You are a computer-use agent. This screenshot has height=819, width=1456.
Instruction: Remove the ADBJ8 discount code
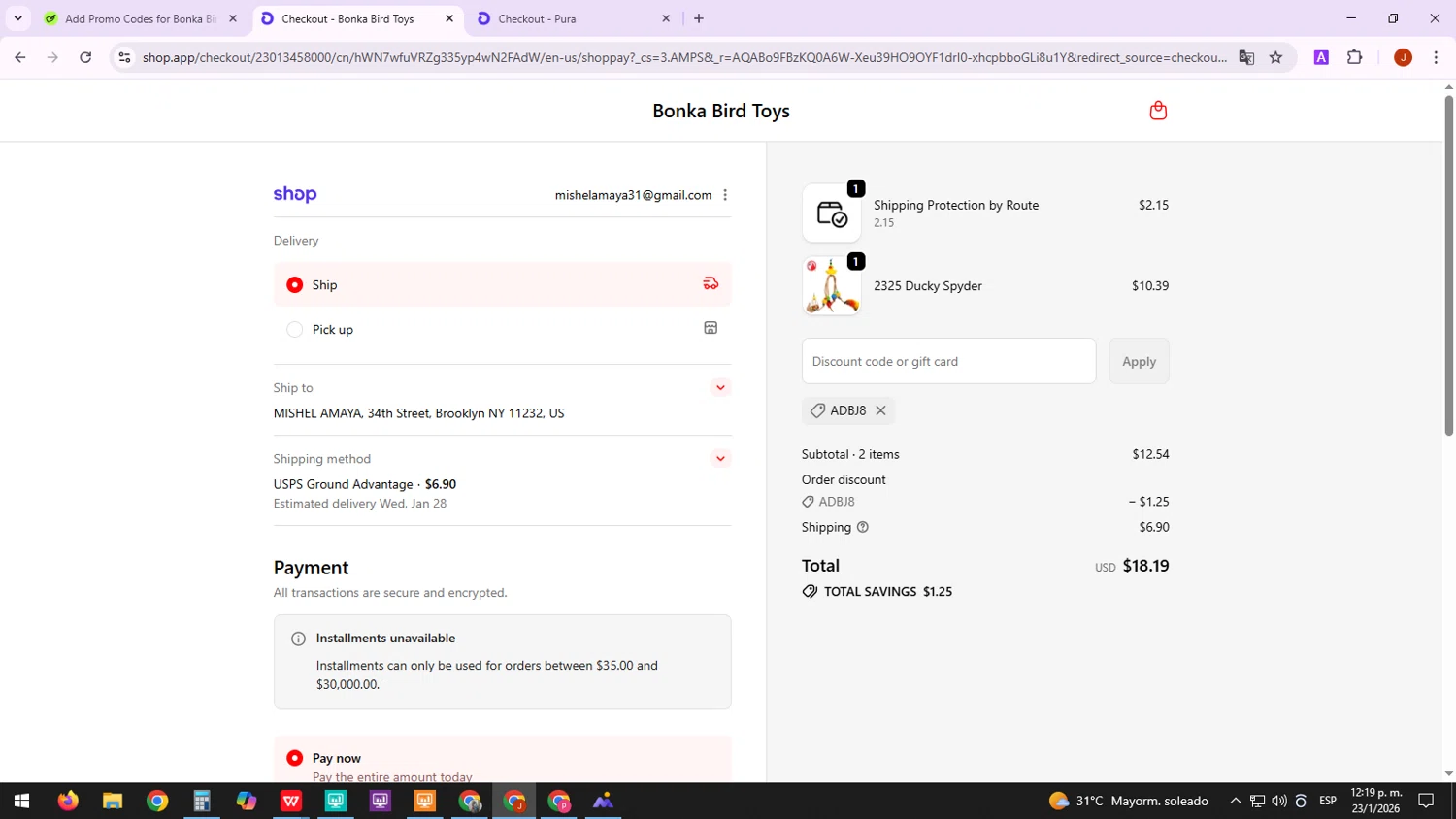(880, 410)
